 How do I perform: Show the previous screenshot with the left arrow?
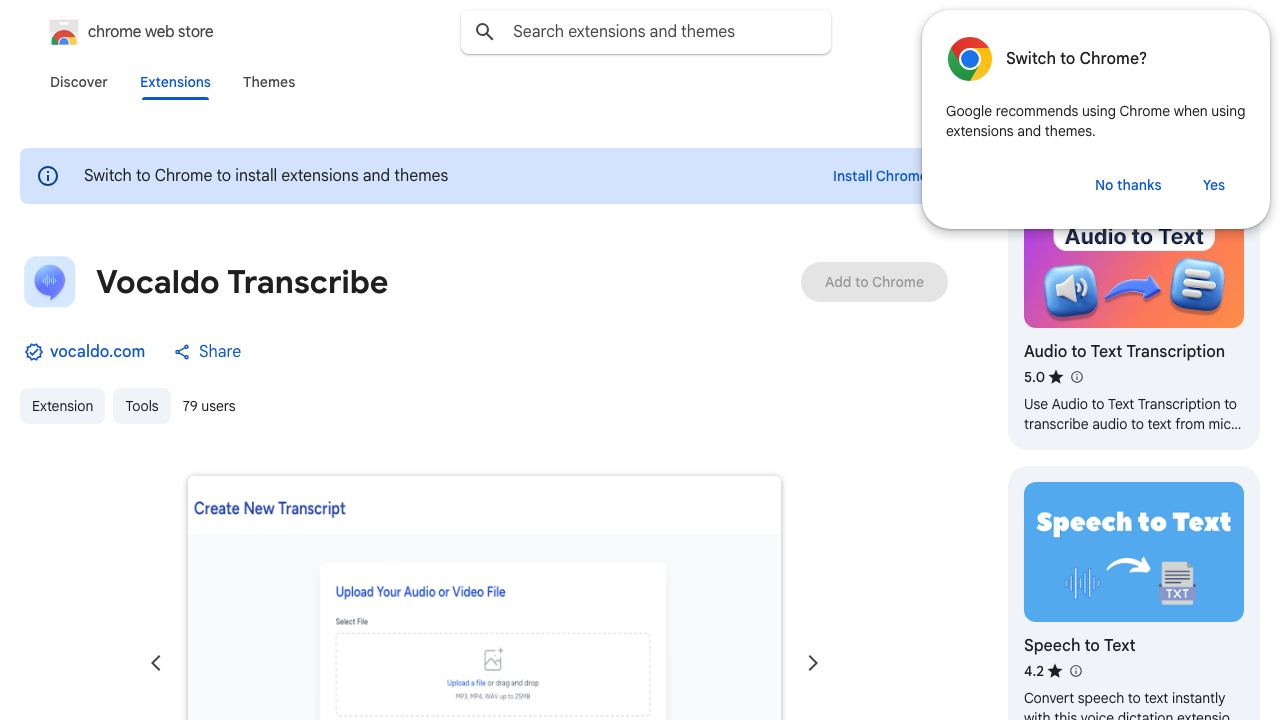point(156,663)
